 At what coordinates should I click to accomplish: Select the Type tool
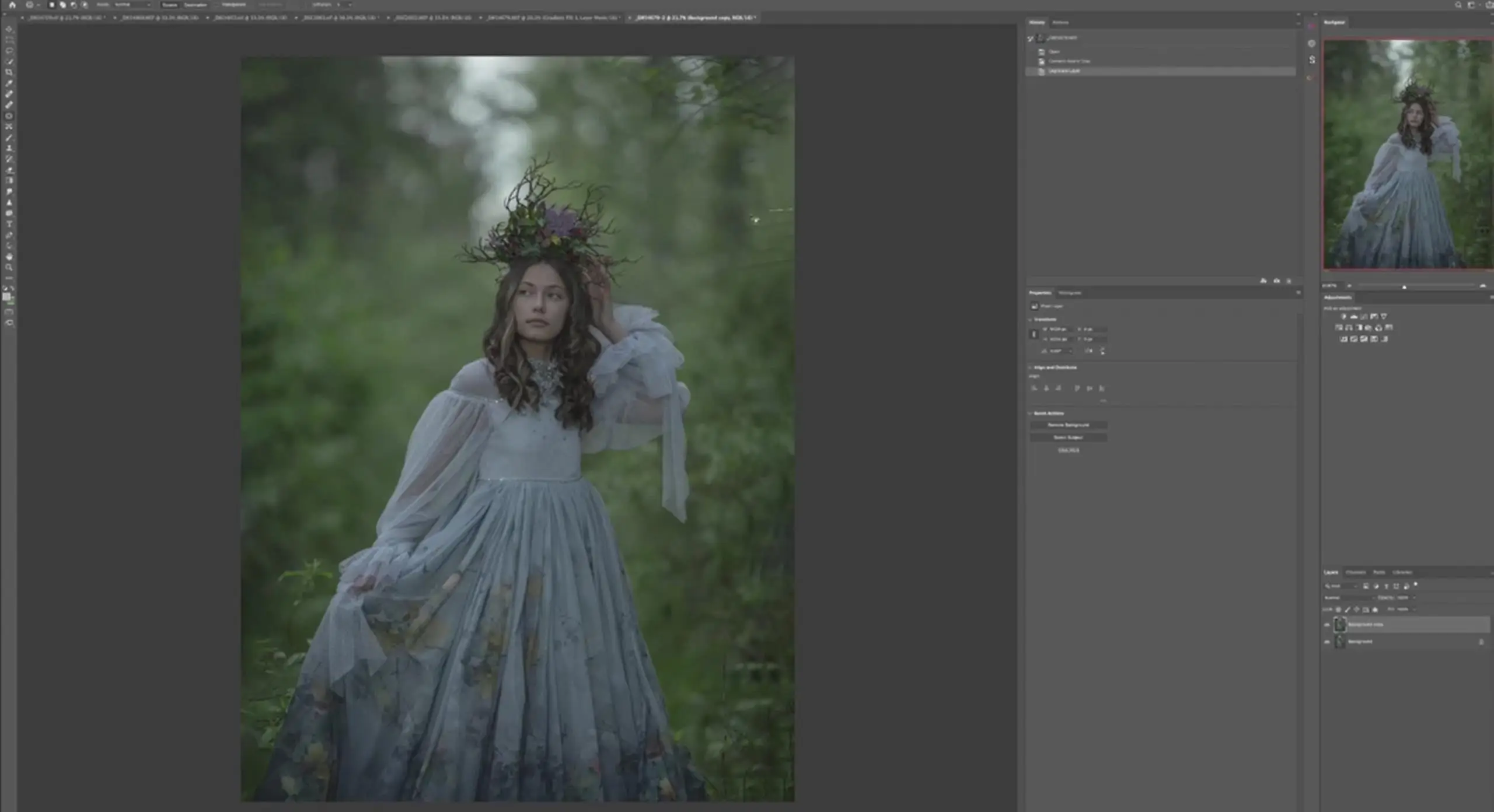coord(9,224)
